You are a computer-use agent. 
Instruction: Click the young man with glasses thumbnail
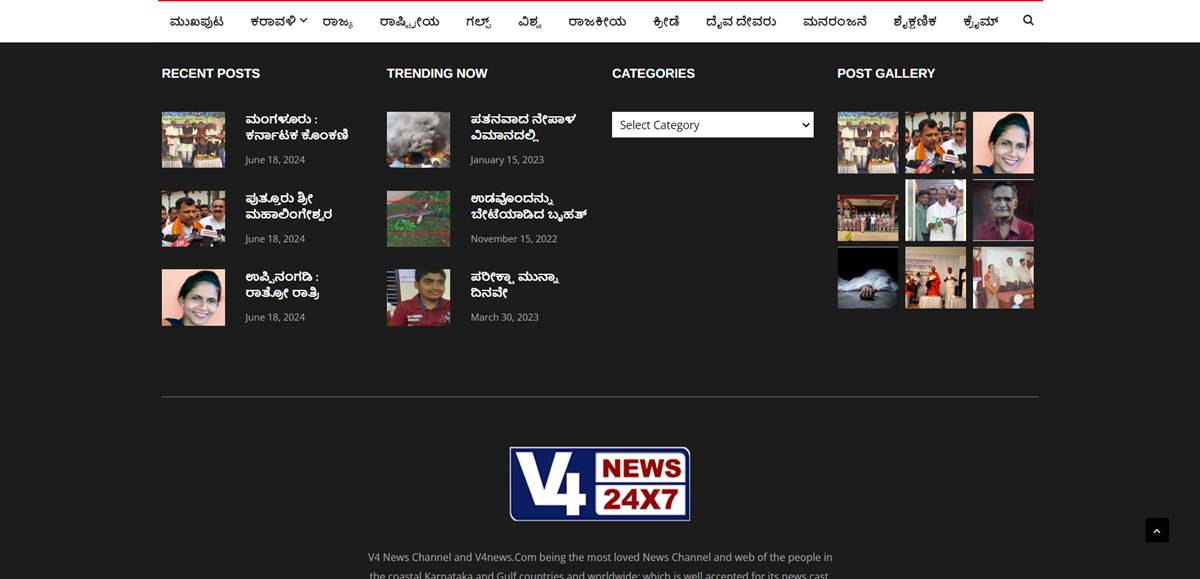tap(418, 297)
